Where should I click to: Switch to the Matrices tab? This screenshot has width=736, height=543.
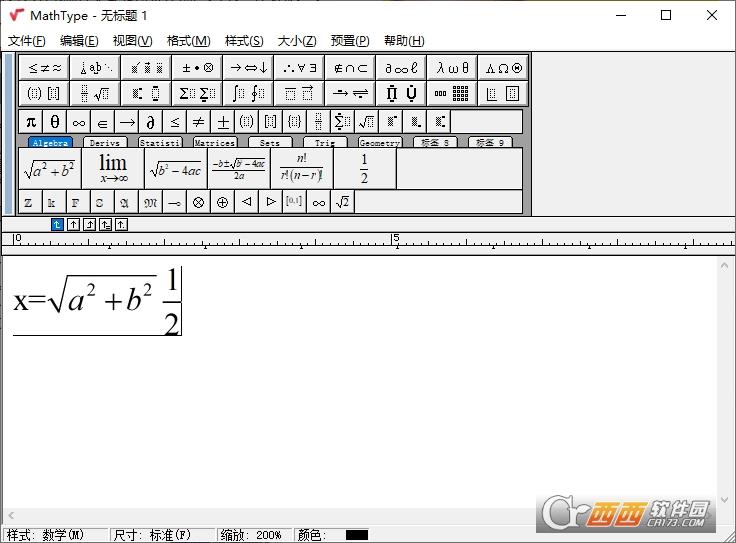[x=215, y=143]
